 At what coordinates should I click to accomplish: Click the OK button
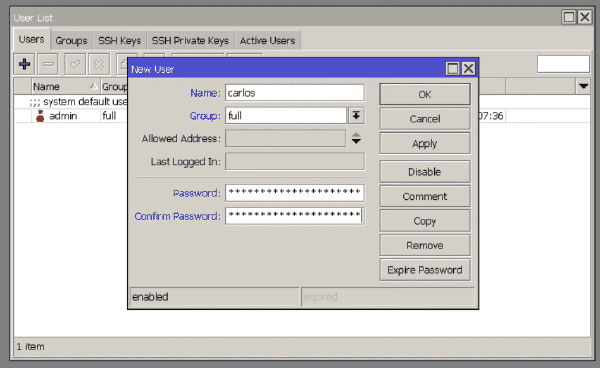(x=425, y=94)
